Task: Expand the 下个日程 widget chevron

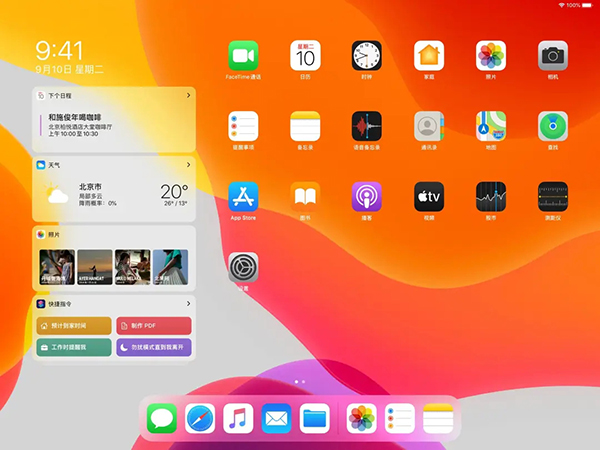Action: coord(188,95)
